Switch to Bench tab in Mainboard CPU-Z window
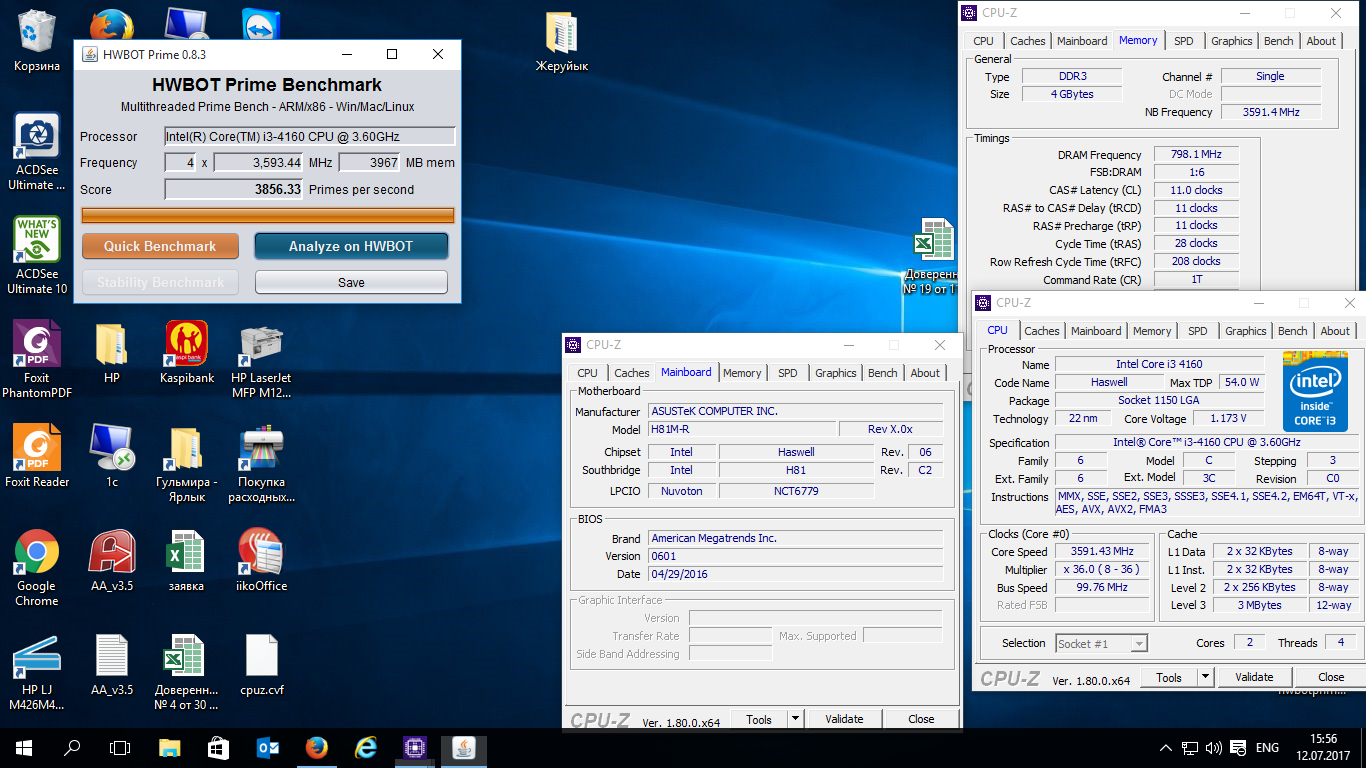The image size is (1366, 768). coord(883,373)
